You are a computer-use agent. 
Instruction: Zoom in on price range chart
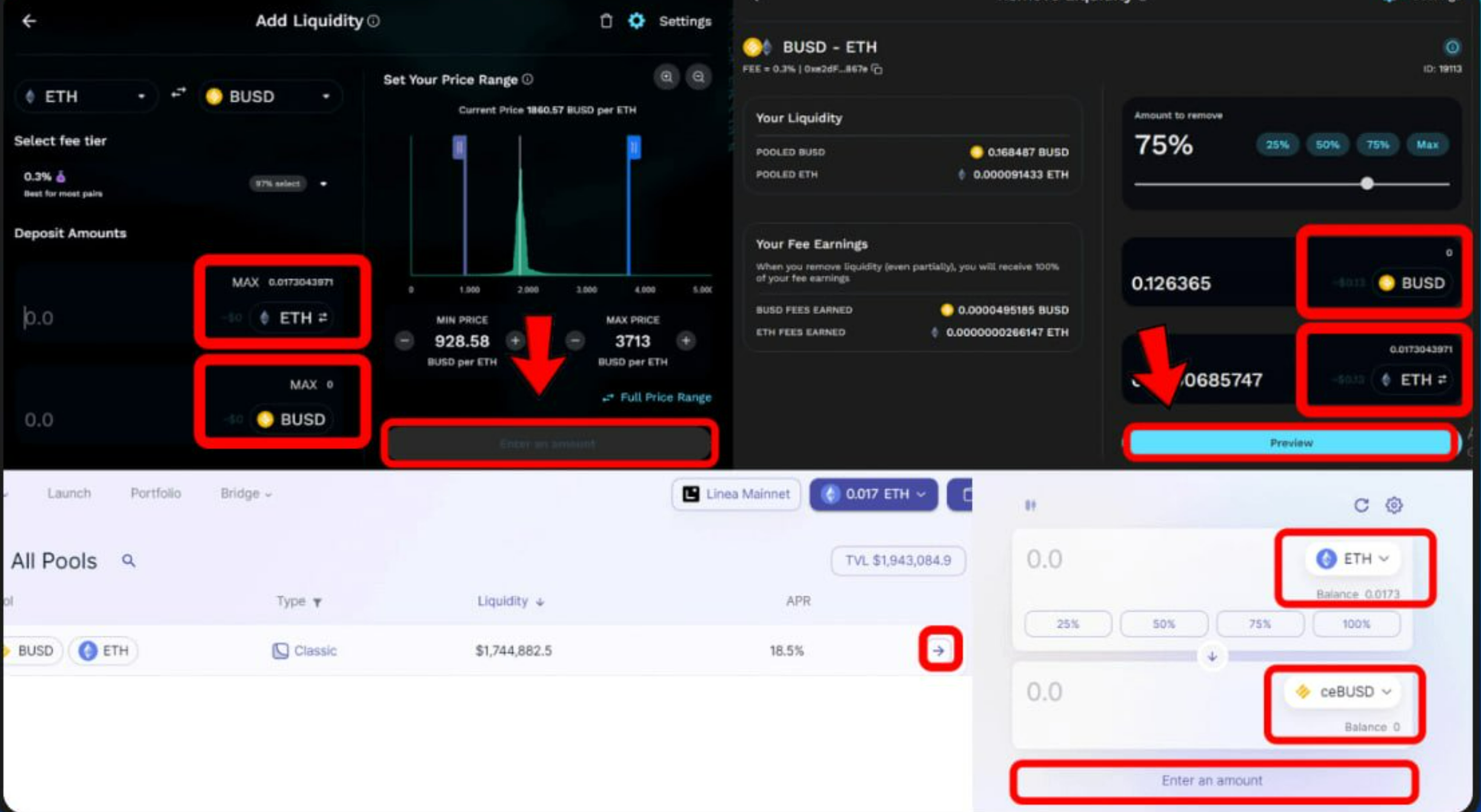(667, 77)
